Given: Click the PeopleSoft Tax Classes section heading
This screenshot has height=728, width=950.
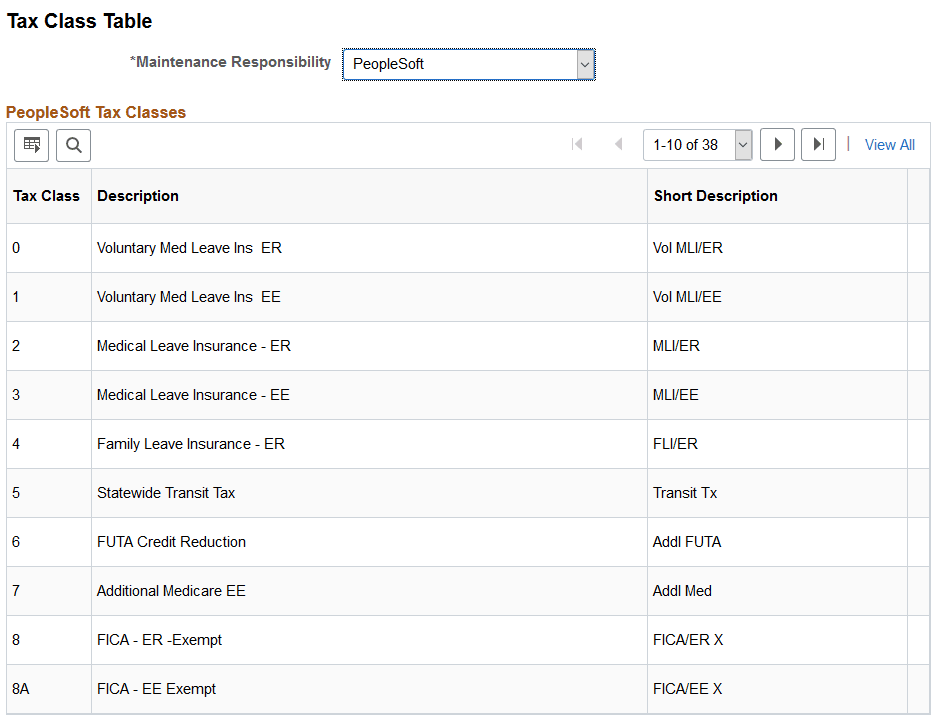Looking at the screenshot, I should 96,113.
